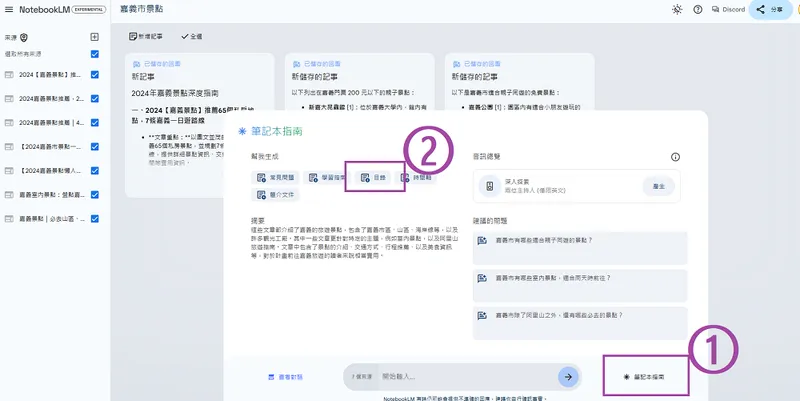Screen dimensions: 800x401
Task: Generate 簡介文件 briefing document
Action: [276, 195]
